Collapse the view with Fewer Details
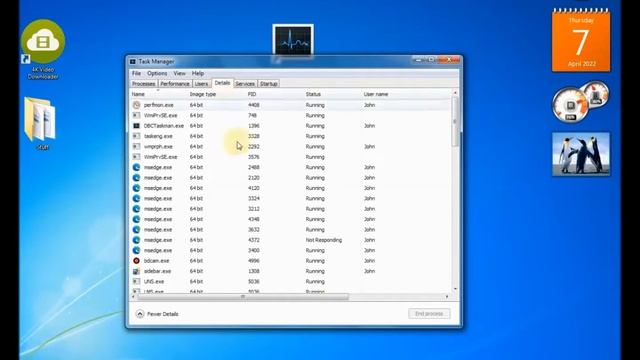 pos(157,314)
